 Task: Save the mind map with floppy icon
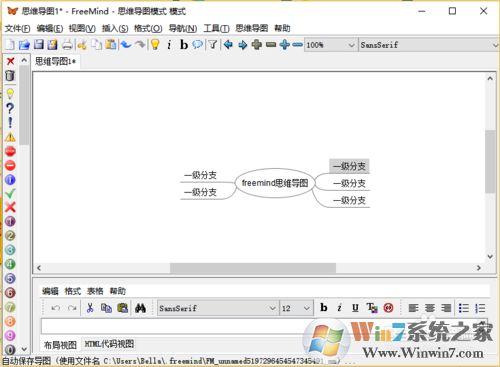coord(39,44)
